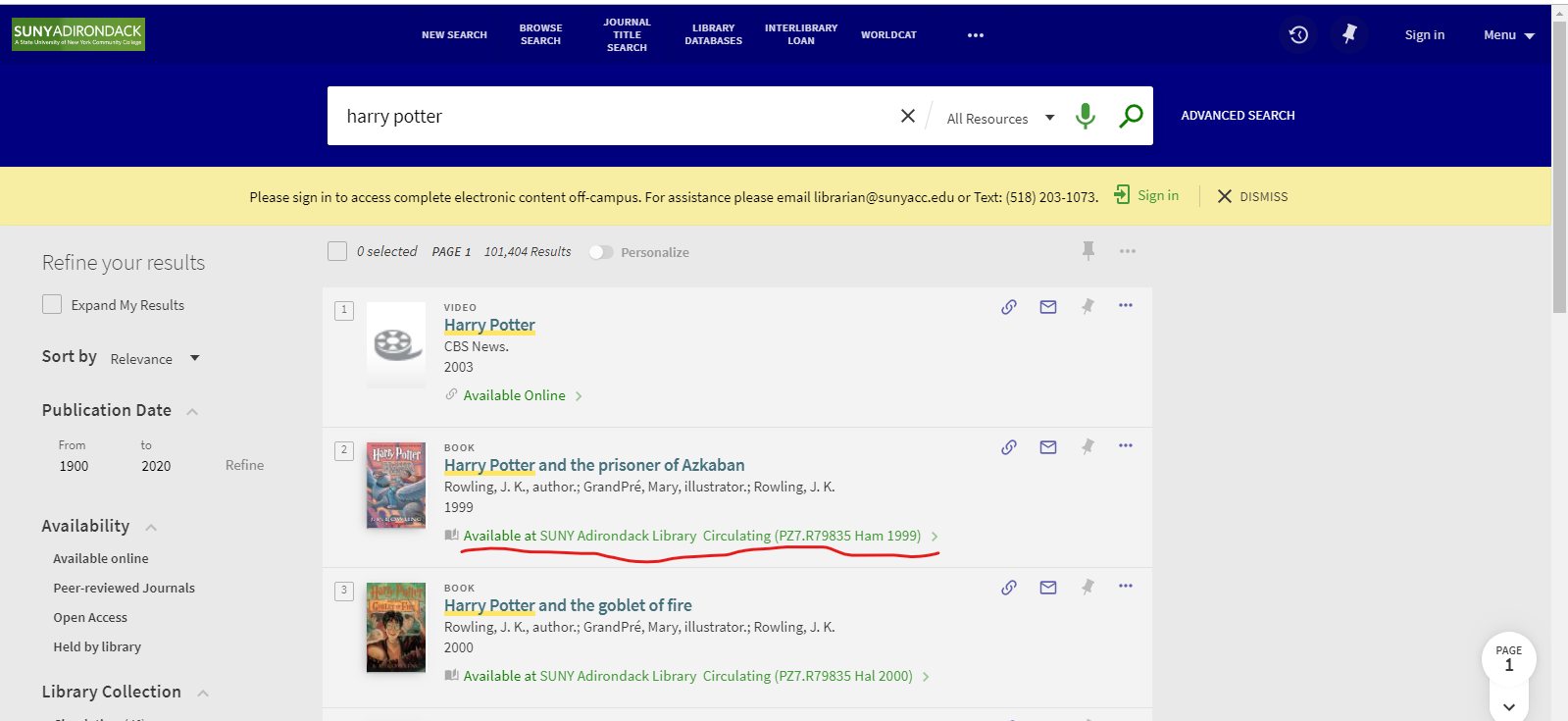The image size is (1568, 721).
Task: Open Harry Potter video title link
Action: (x=489, y=325)
